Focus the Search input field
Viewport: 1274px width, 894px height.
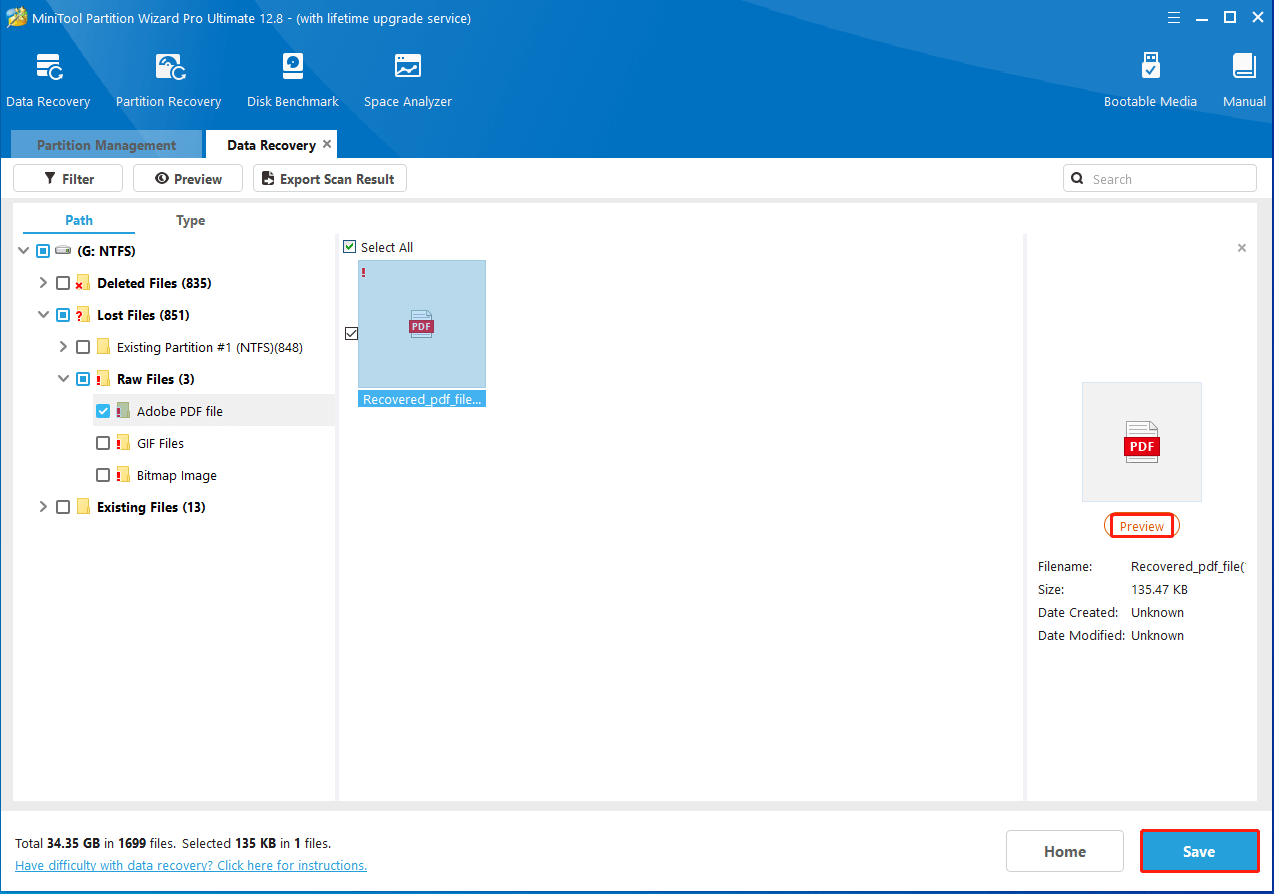tap(1160, 179)
